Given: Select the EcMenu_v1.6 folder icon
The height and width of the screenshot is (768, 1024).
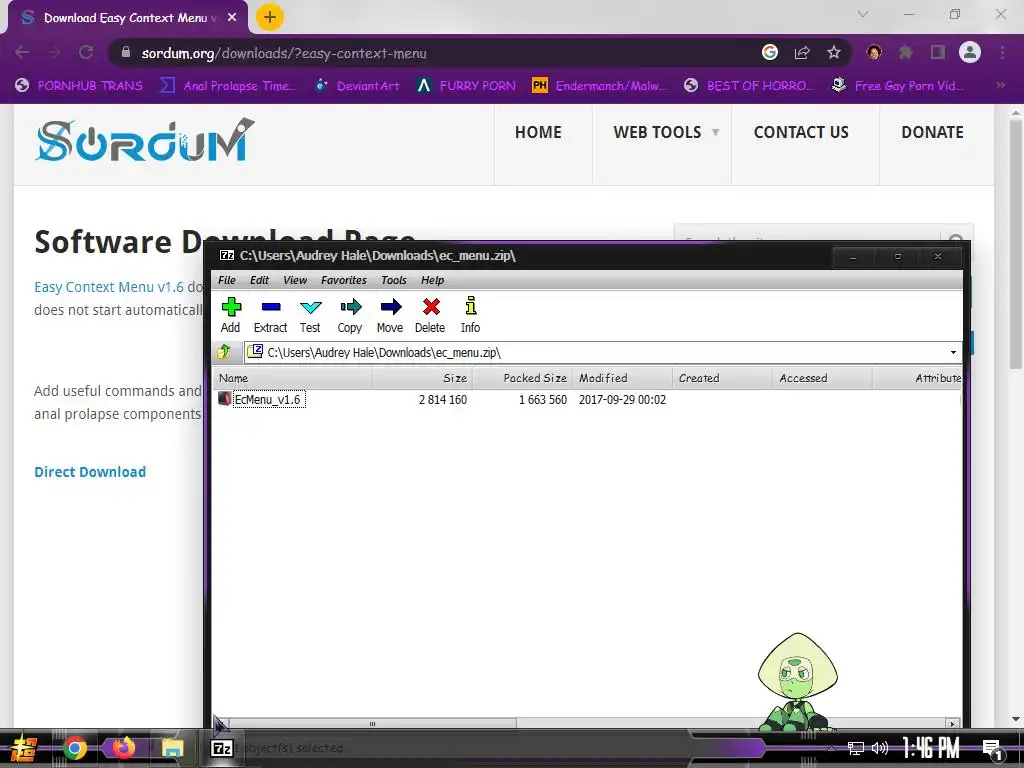Looking at the screenshot, I should click(x=225, y=399).
